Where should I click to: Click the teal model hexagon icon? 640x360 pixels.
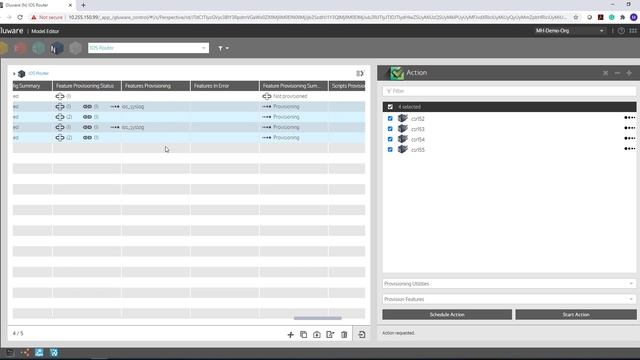[x=38, y=48]
